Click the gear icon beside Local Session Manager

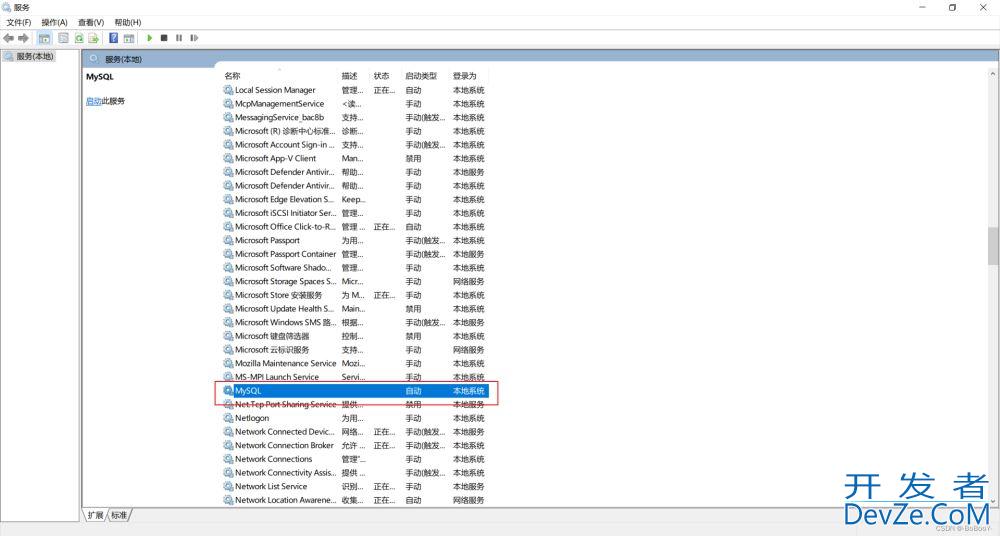(228, 90)
